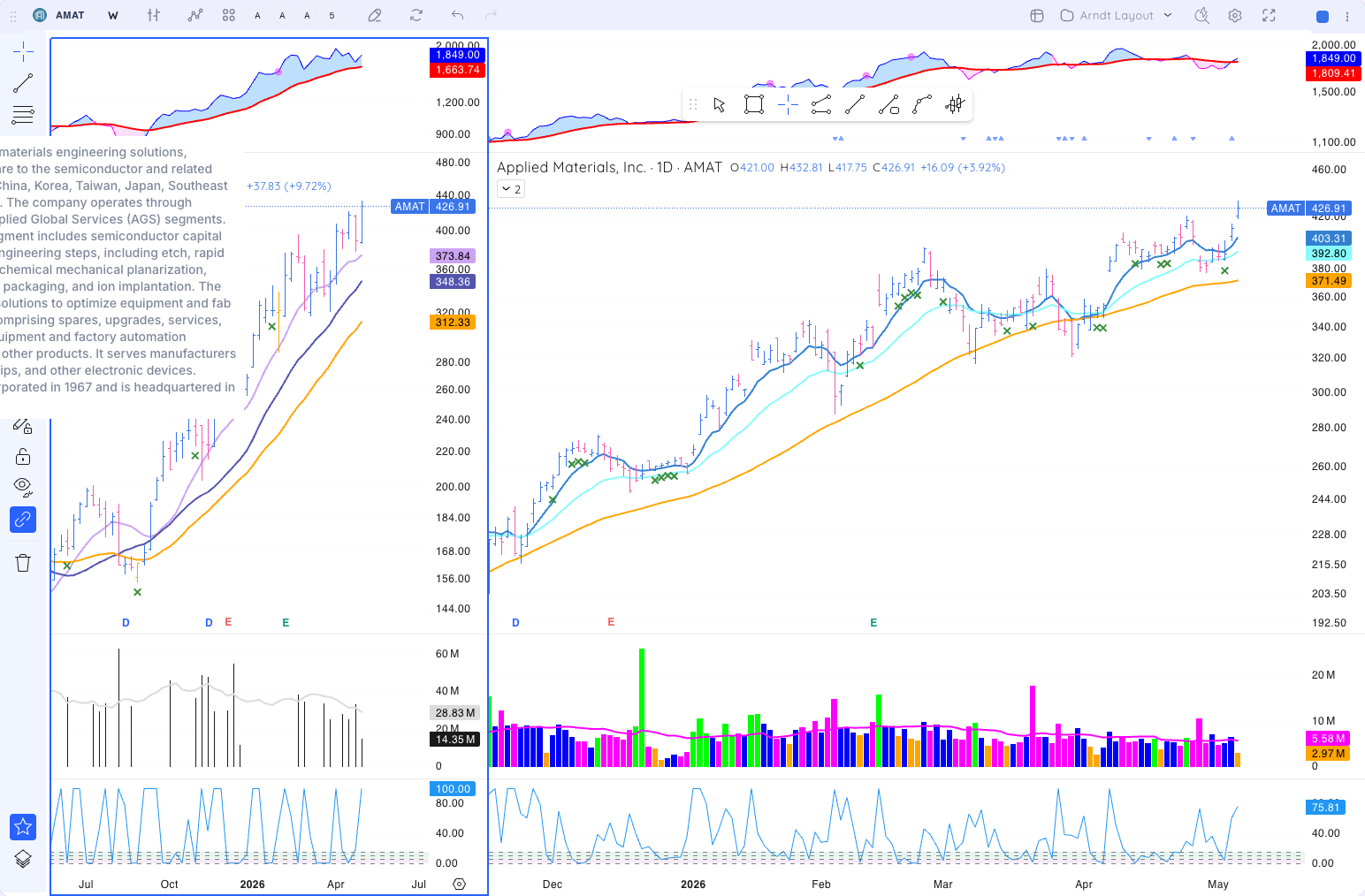Redo the last action
The image size is (1365, 896).
pos(492,15)
